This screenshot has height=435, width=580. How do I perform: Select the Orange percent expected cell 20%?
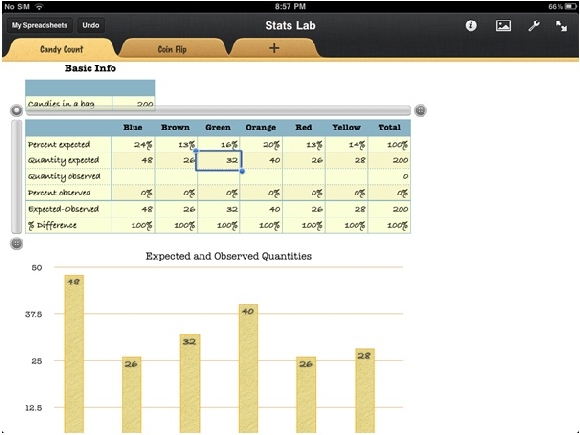(261, 144)
